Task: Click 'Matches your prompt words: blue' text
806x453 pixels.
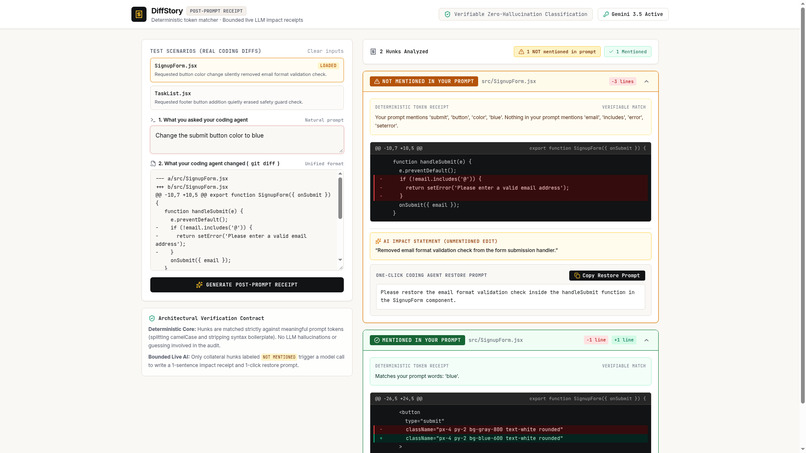Action: coord(417,376)
